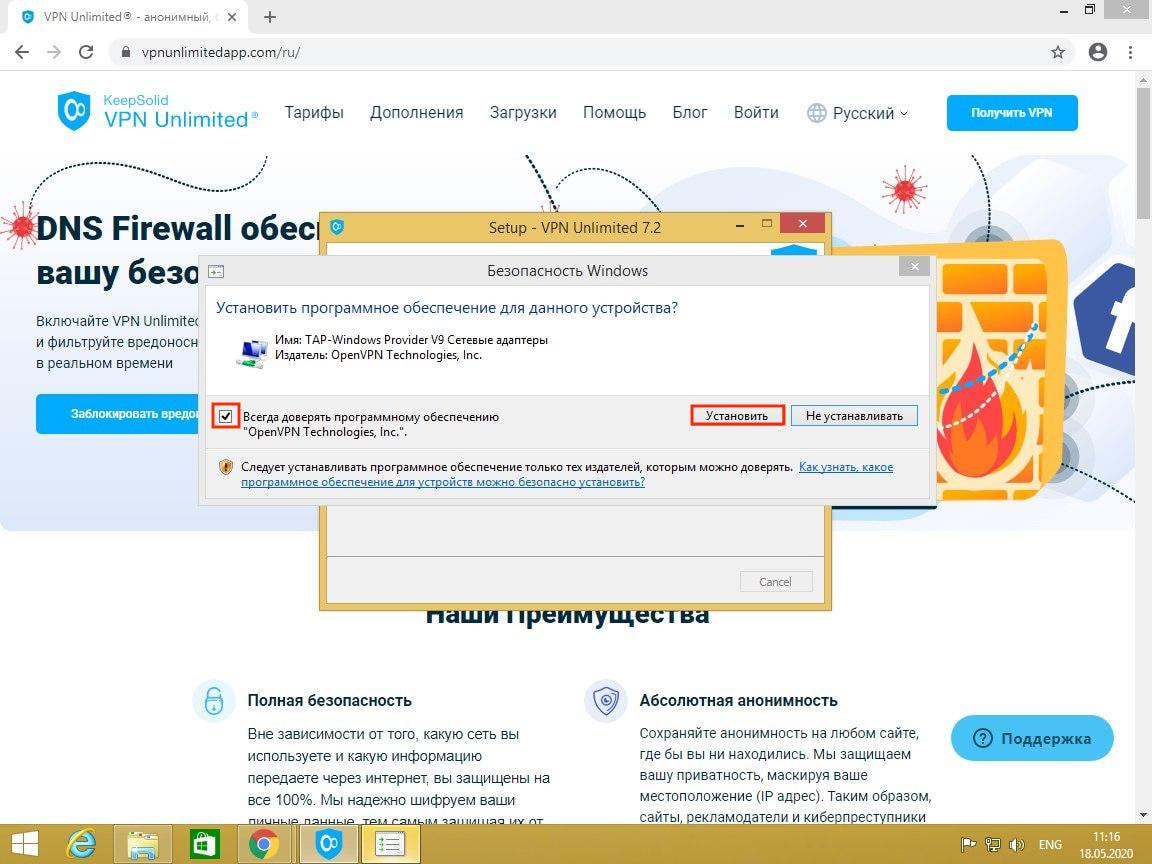Open the Chrome profile account icon
The width and height of the screenshot is (1152, 864).
(1098, 52)
